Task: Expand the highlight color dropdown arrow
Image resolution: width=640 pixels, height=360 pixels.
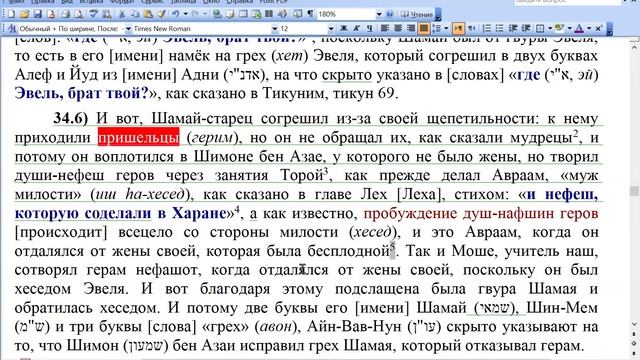Action: click(x=570, y=28)
